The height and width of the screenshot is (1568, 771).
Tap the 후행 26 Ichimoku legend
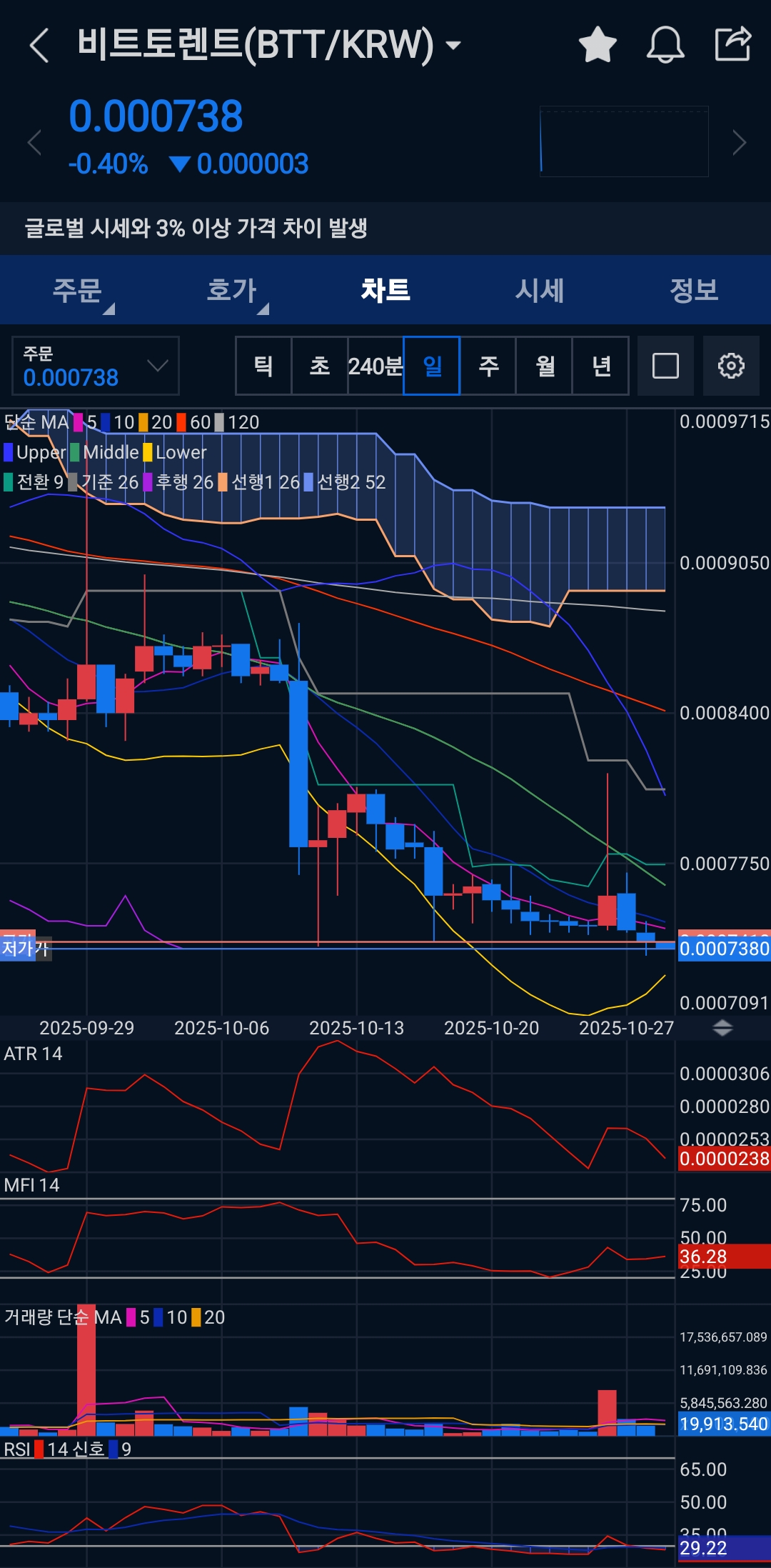click(178, 482)
